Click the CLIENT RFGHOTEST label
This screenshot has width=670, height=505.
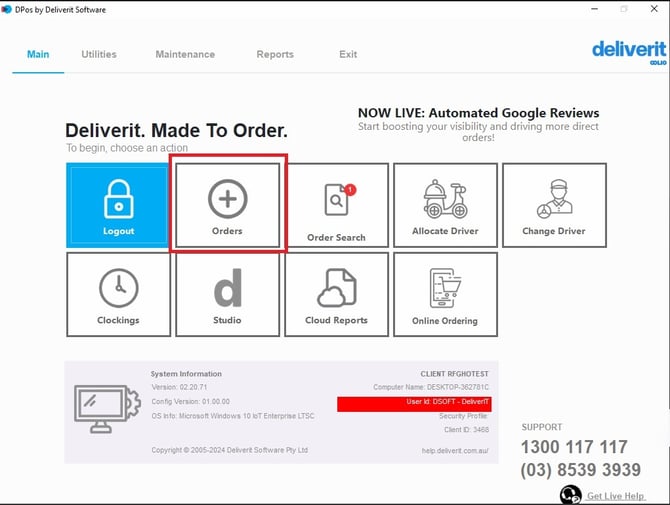[455, 374]
